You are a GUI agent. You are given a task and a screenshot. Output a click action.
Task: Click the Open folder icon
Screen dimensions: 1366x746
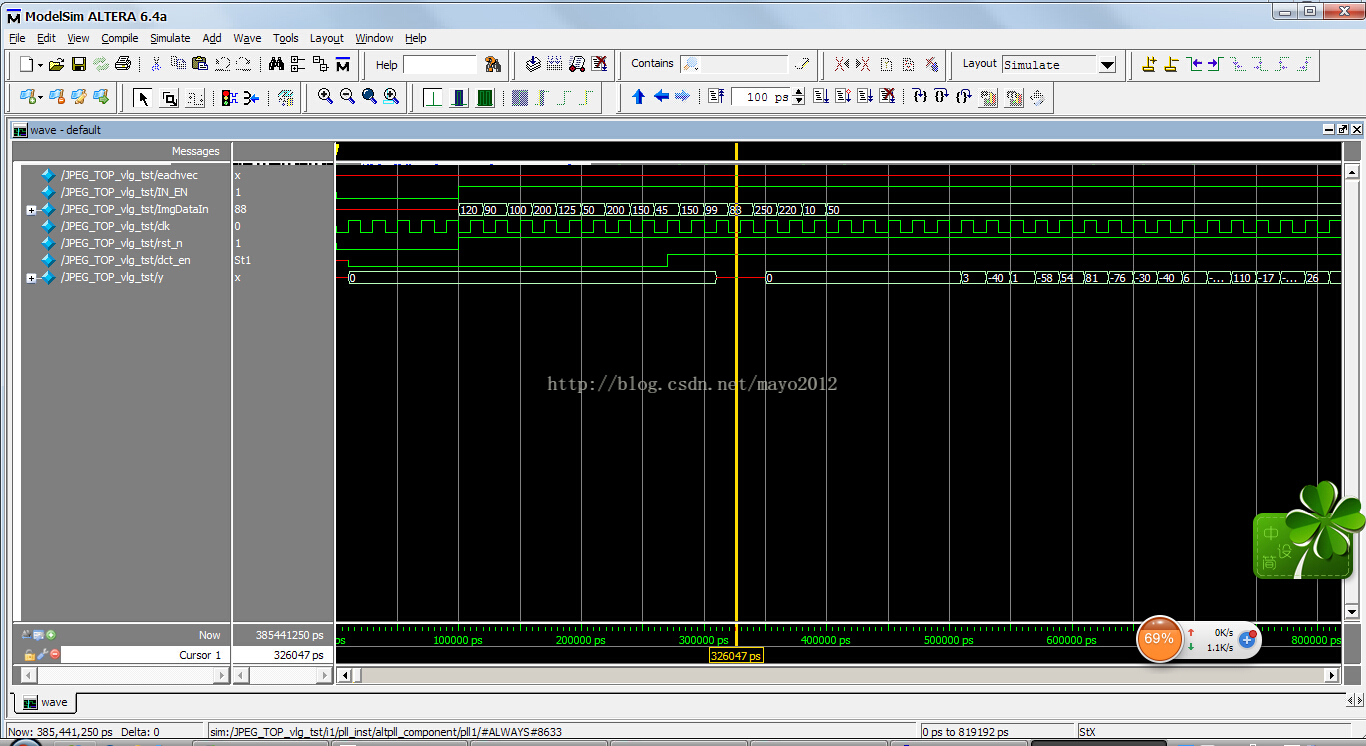click(x=57, y=65)
